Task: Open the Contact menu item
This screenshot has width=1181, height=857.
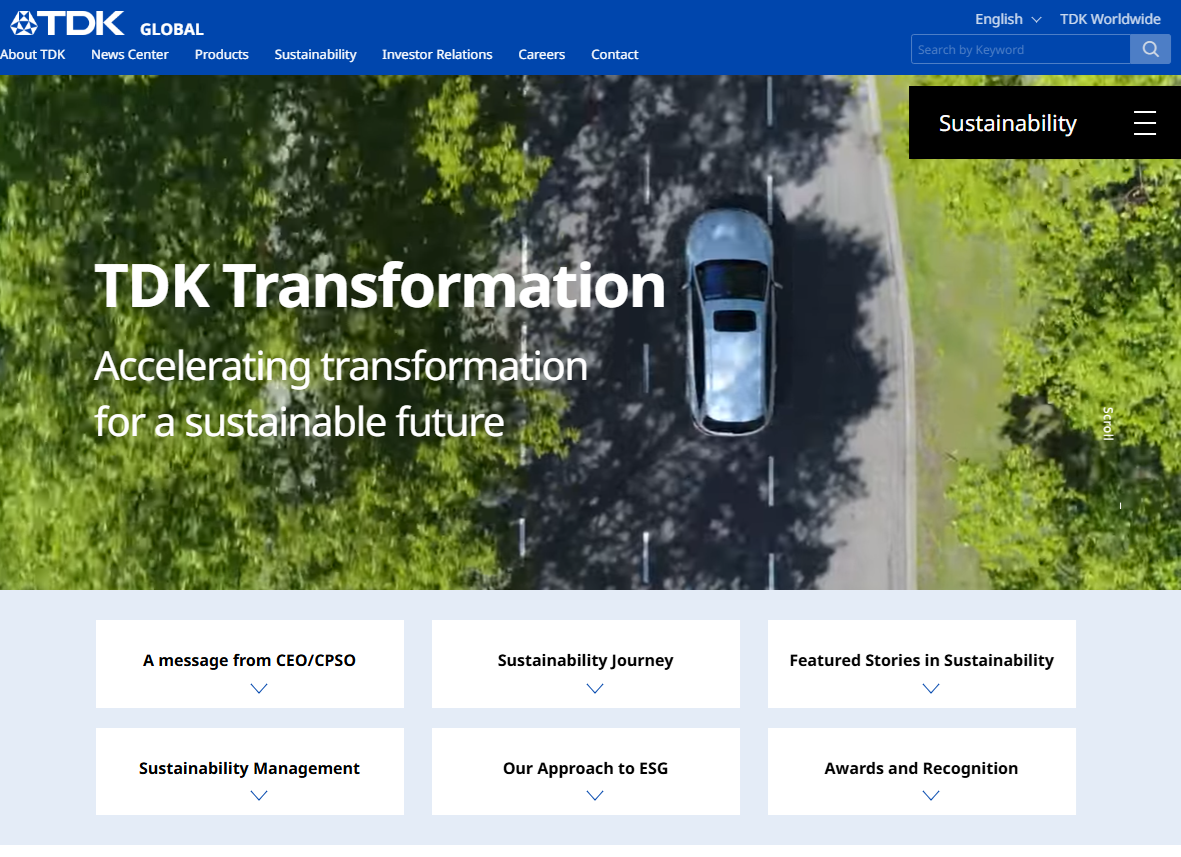Action: [x=615, y=54]
